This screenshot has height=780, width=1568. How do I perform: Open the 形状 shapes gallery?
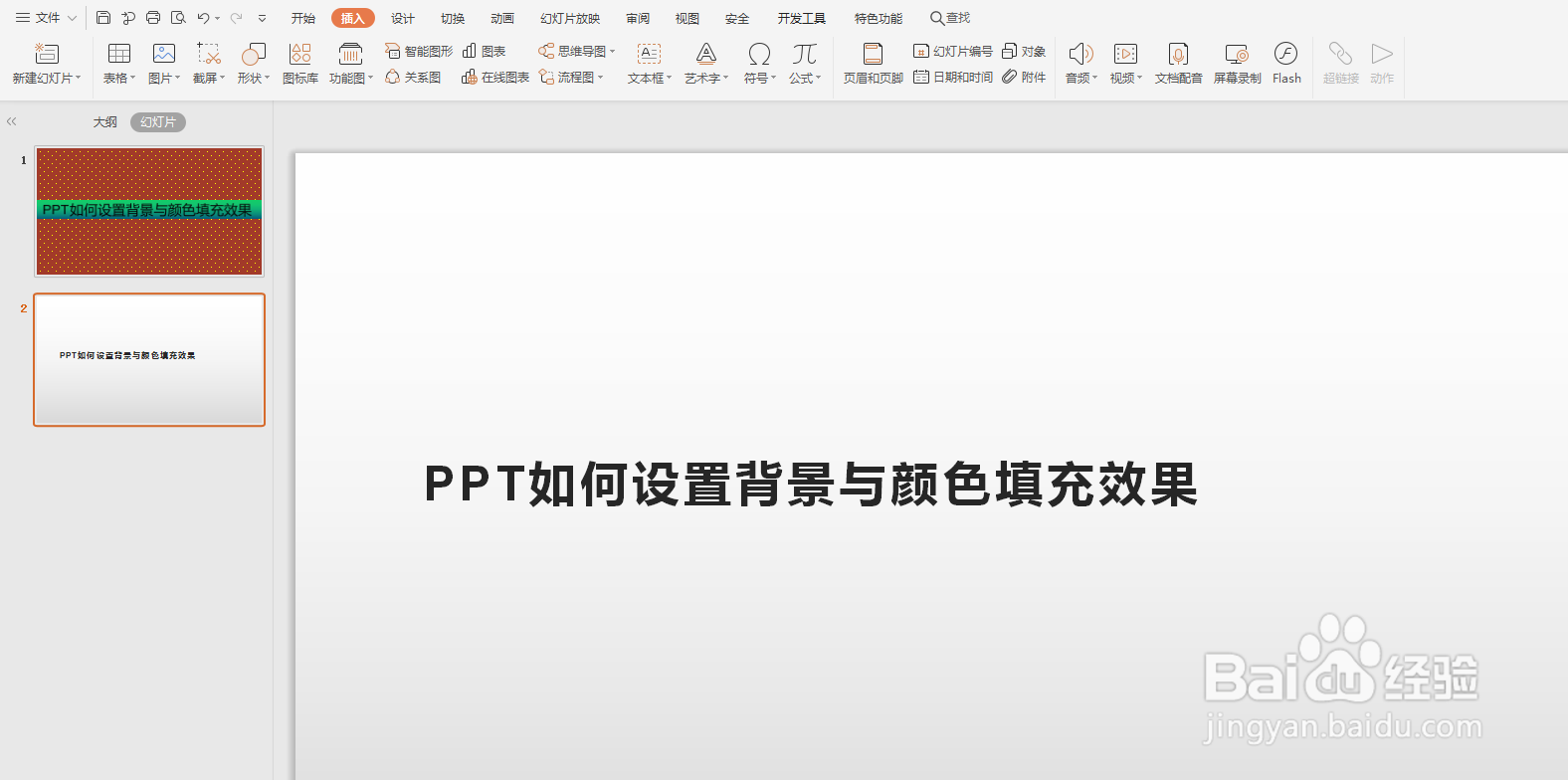point(254,63)
